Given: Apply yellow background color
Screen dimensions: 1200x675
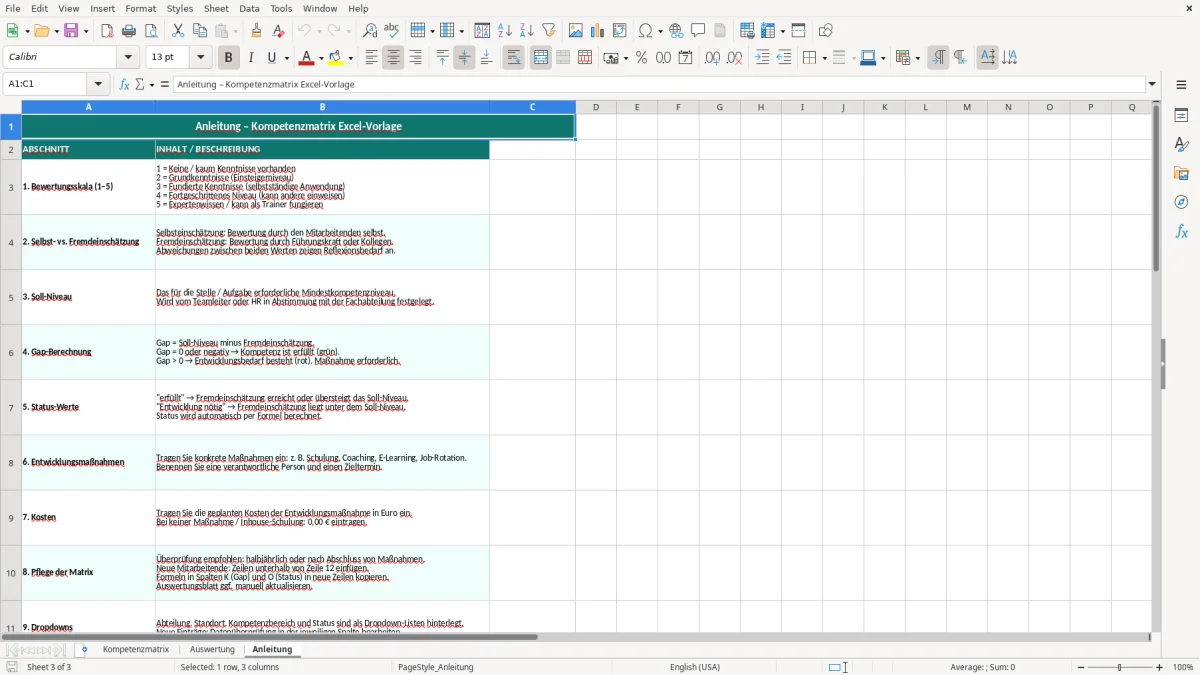Looking at the screenshot, I should [336, 58].
